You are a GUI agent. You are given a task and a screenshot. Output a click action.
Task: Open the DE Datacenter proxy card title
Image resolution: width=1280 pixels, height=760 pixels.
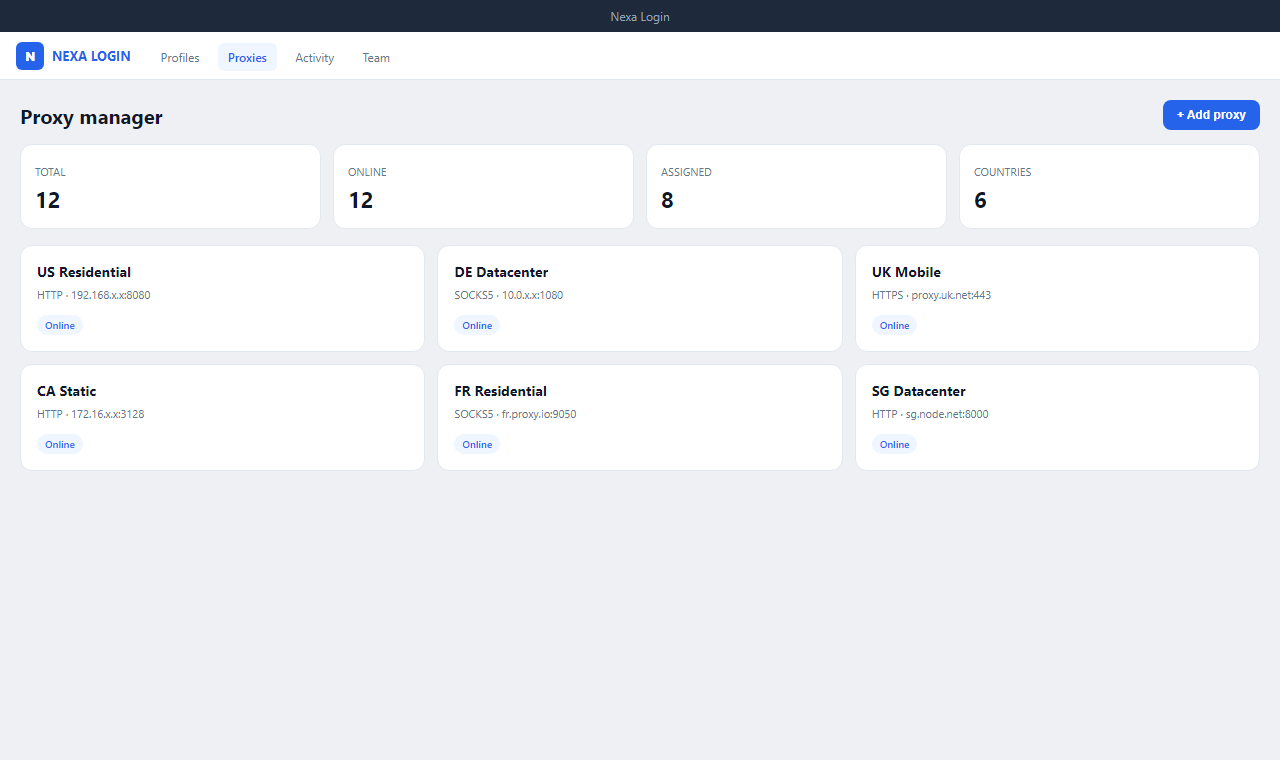[501, 272]
